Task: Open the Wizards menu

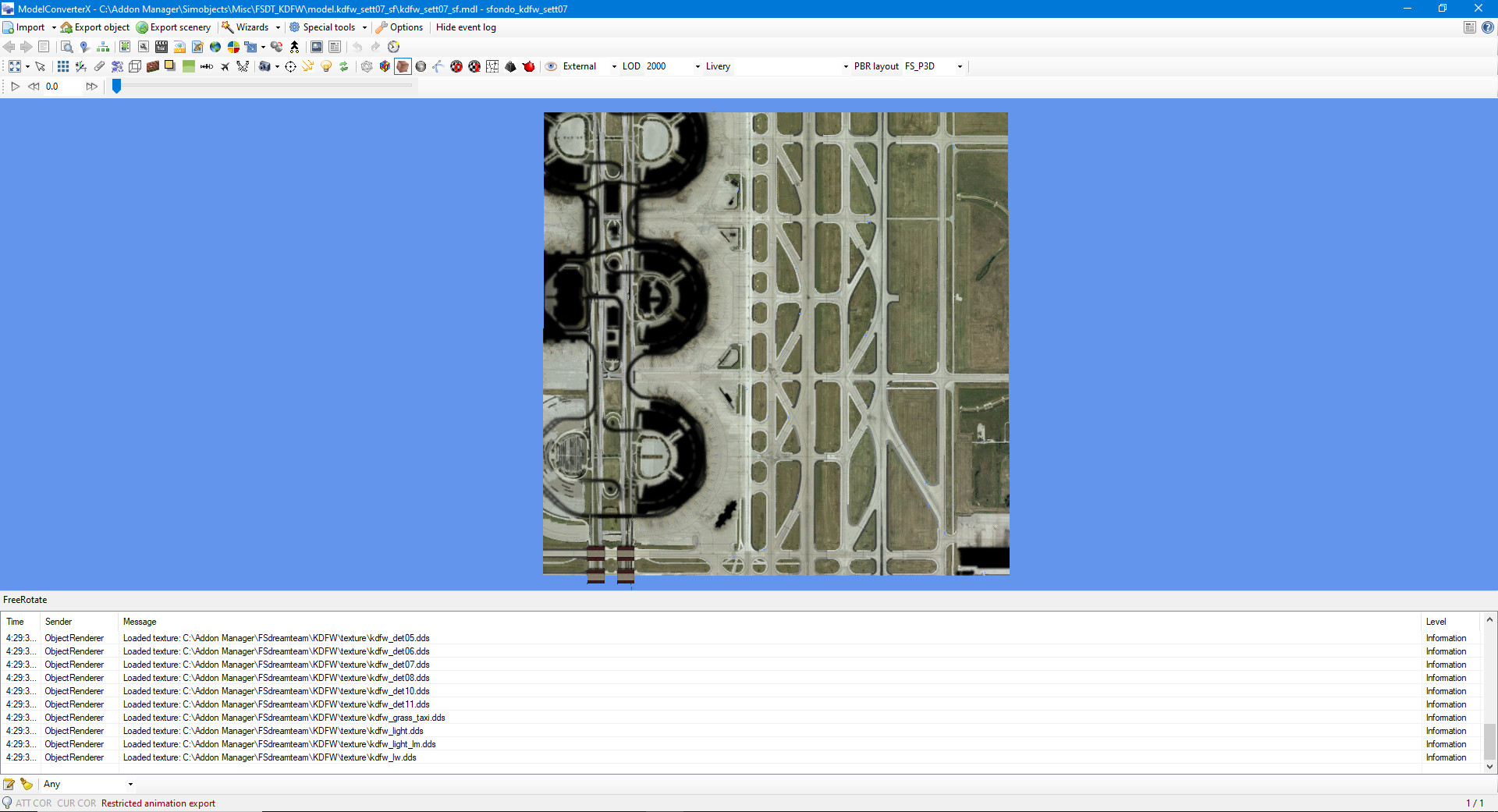Action: coord(251,27)
